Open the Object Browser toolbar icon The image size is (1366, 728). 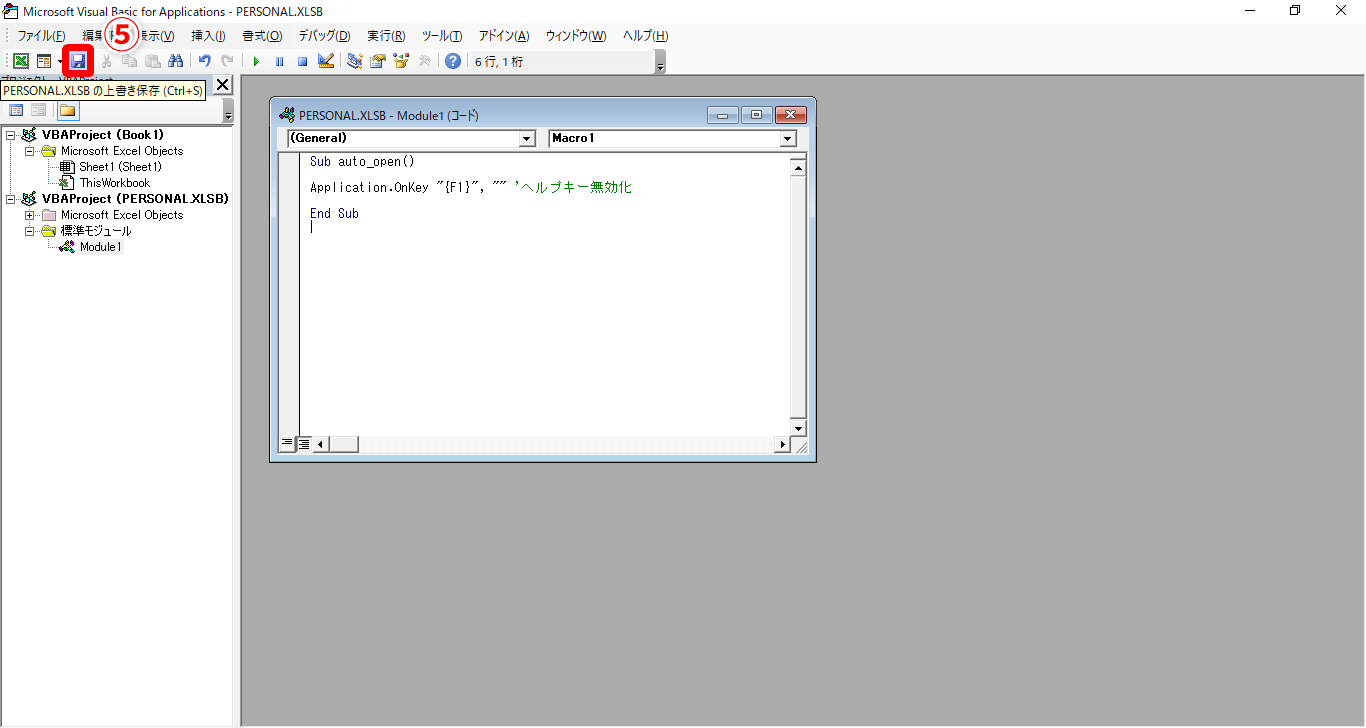[x=401, y=61]
